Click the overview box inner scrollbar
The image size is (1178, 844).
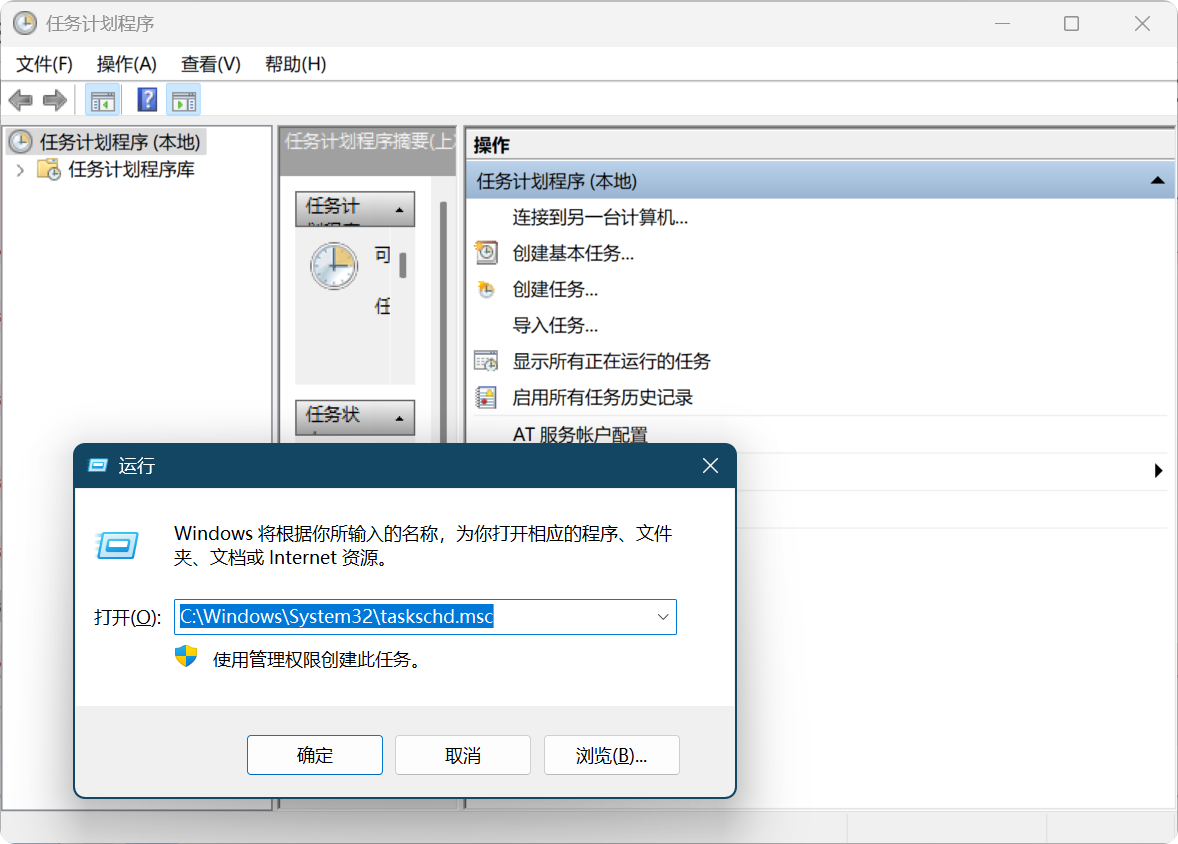403,266
